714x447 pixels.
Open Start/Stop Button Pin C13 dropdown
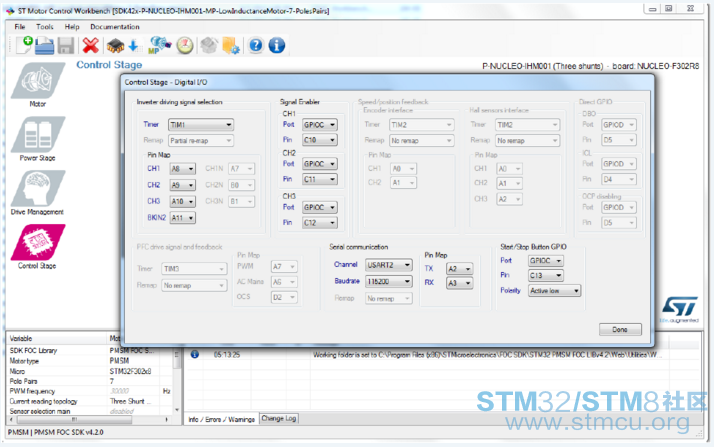point(546,275)
